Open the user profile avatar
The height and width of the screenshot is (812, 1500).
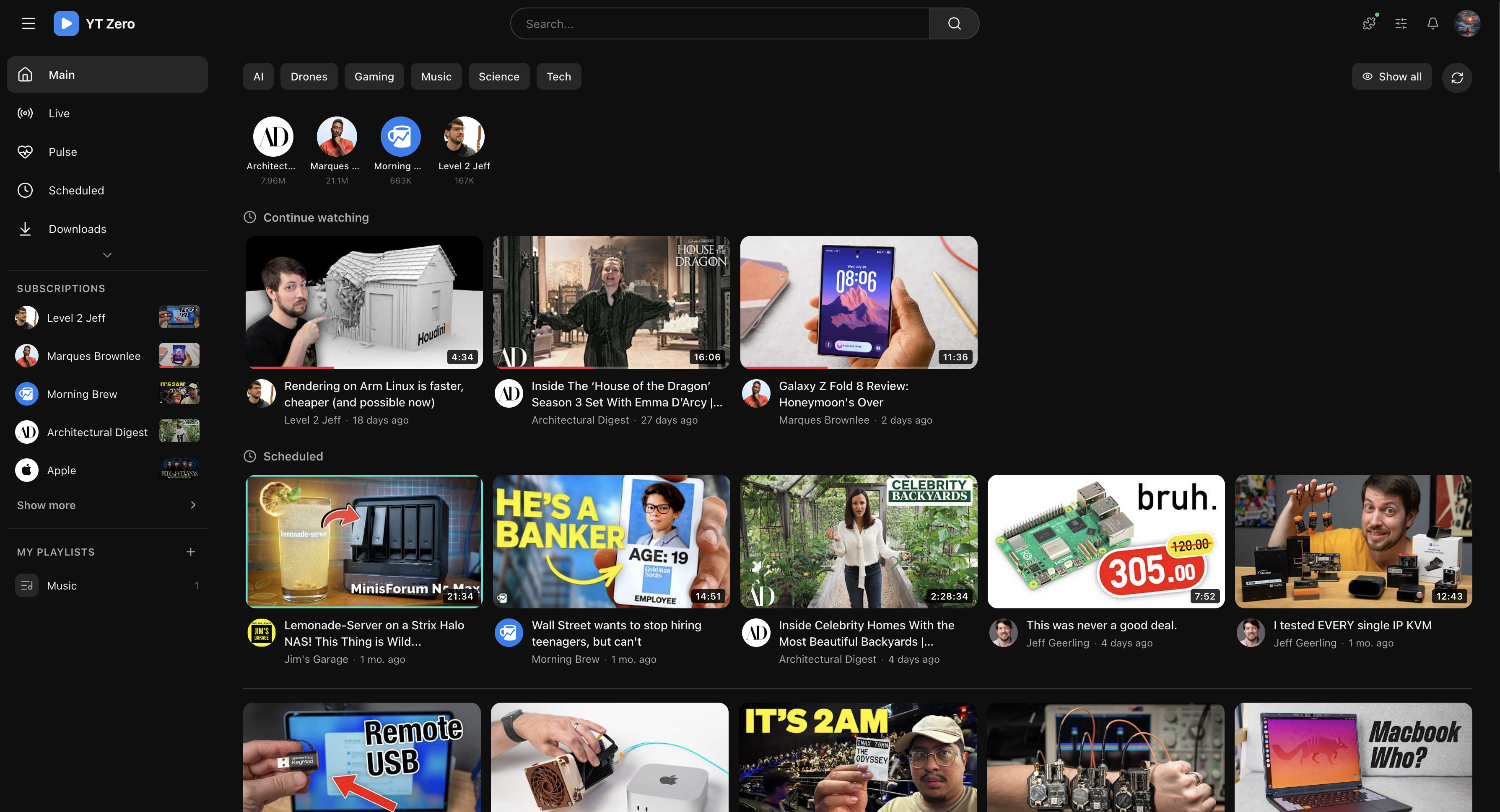coord(1467,23)
